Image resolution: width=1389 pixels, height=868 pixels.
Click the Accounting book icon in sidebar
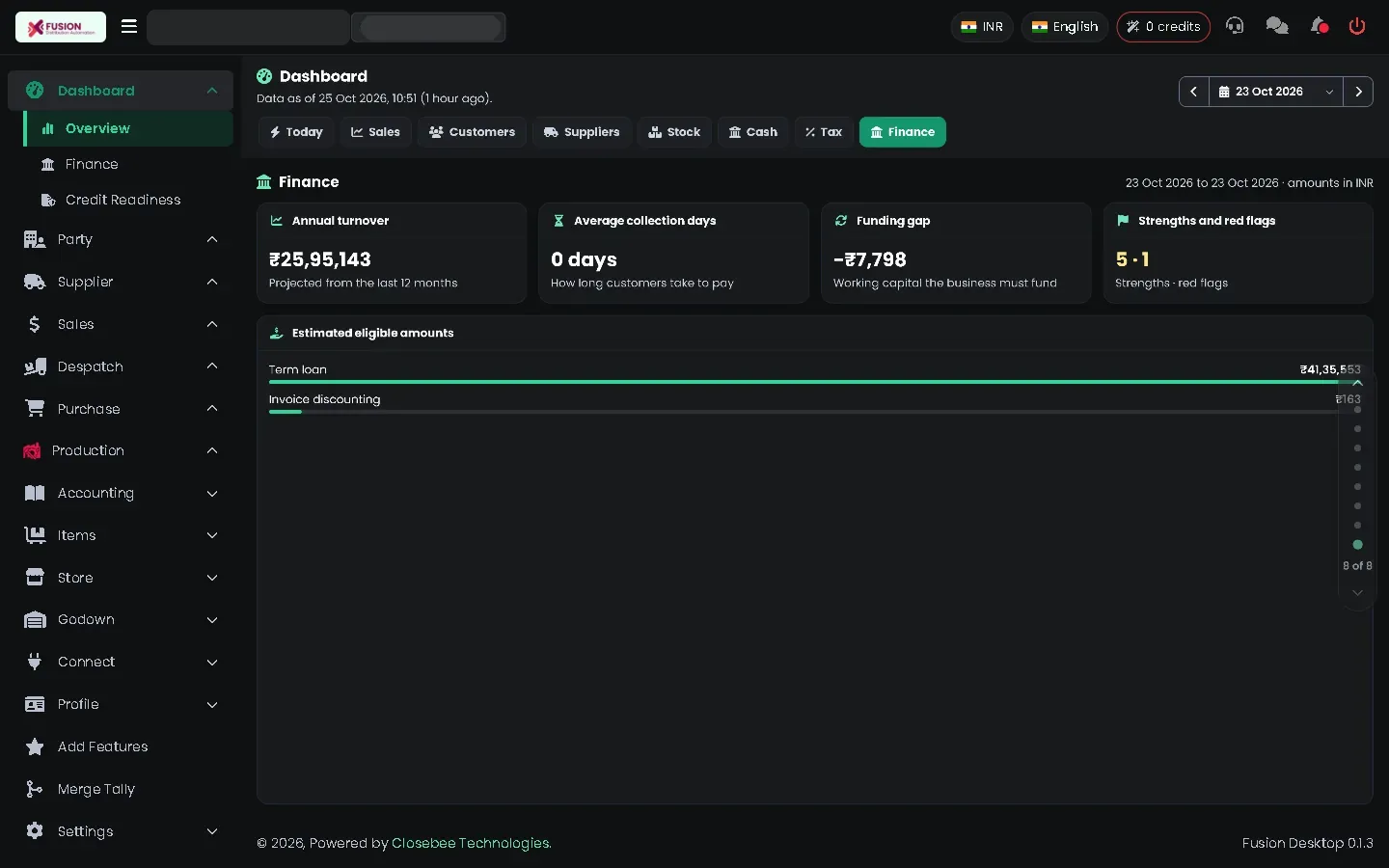[x=35, y=493]
